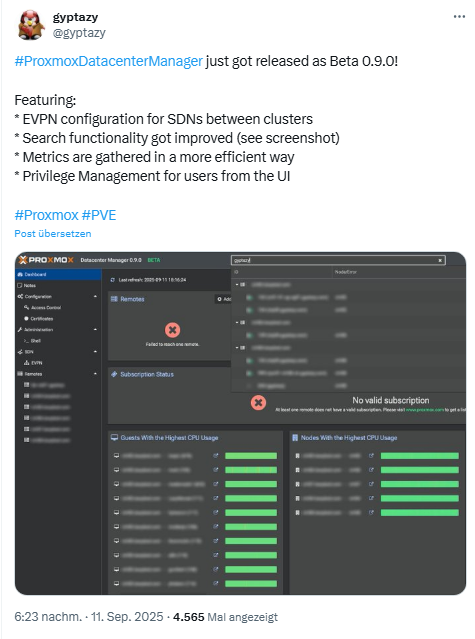
Task: Follow the #PVE hashtag
Action: [x=99, y=215]
